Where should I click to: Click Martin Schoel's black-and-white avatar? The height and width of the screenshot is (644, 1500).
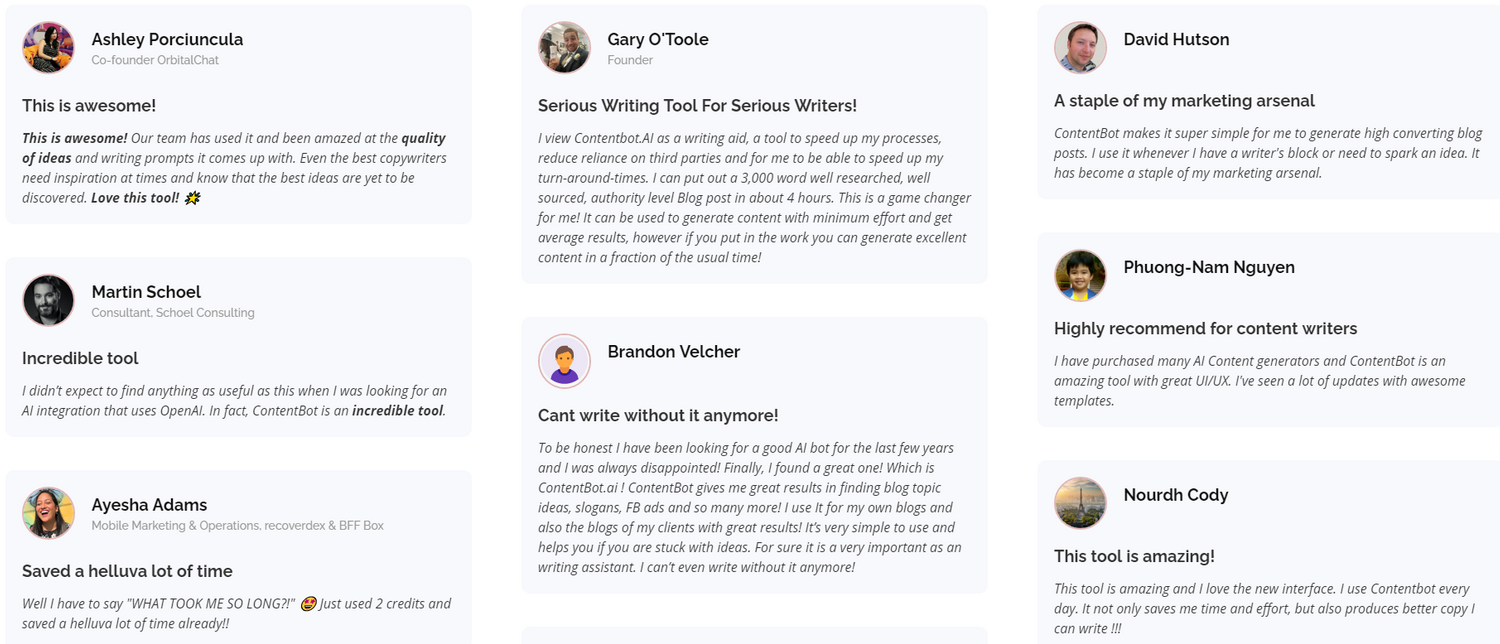click(48, 300)
